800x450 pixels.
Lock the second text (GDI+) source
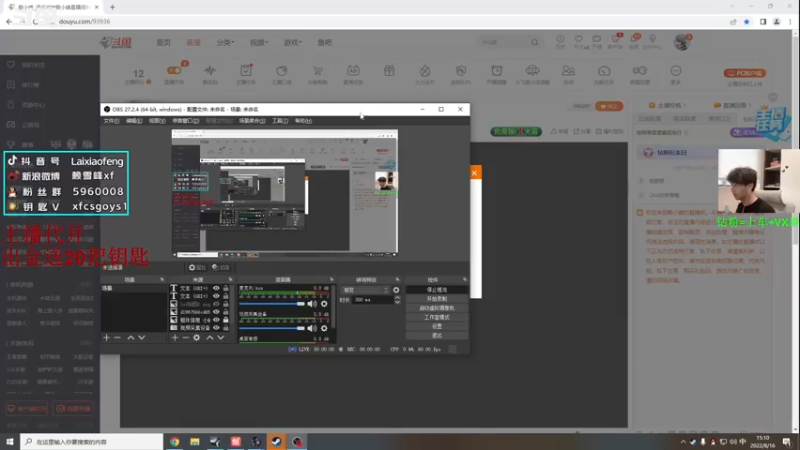coord(226,296)
